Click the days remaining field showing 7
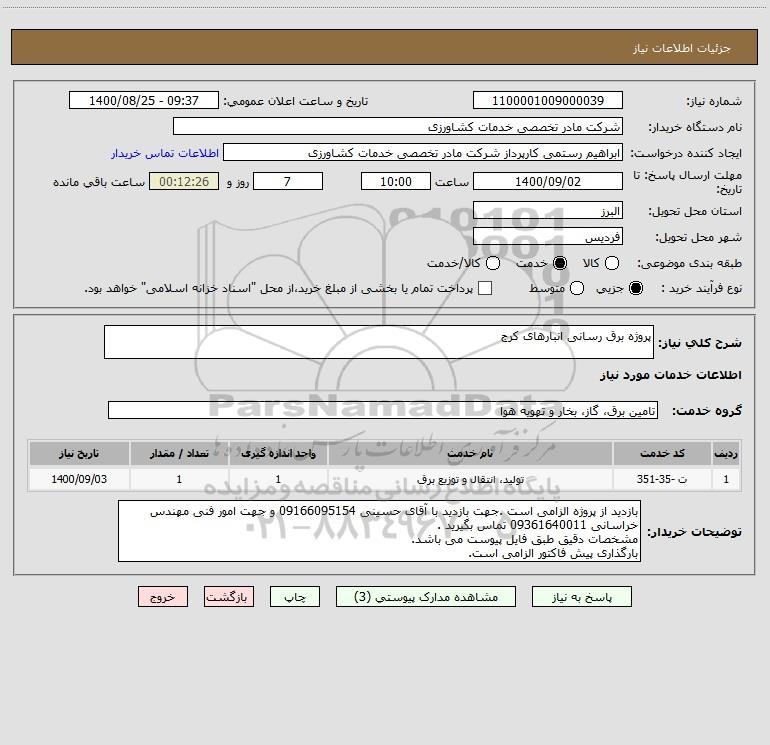 (288, 181)
